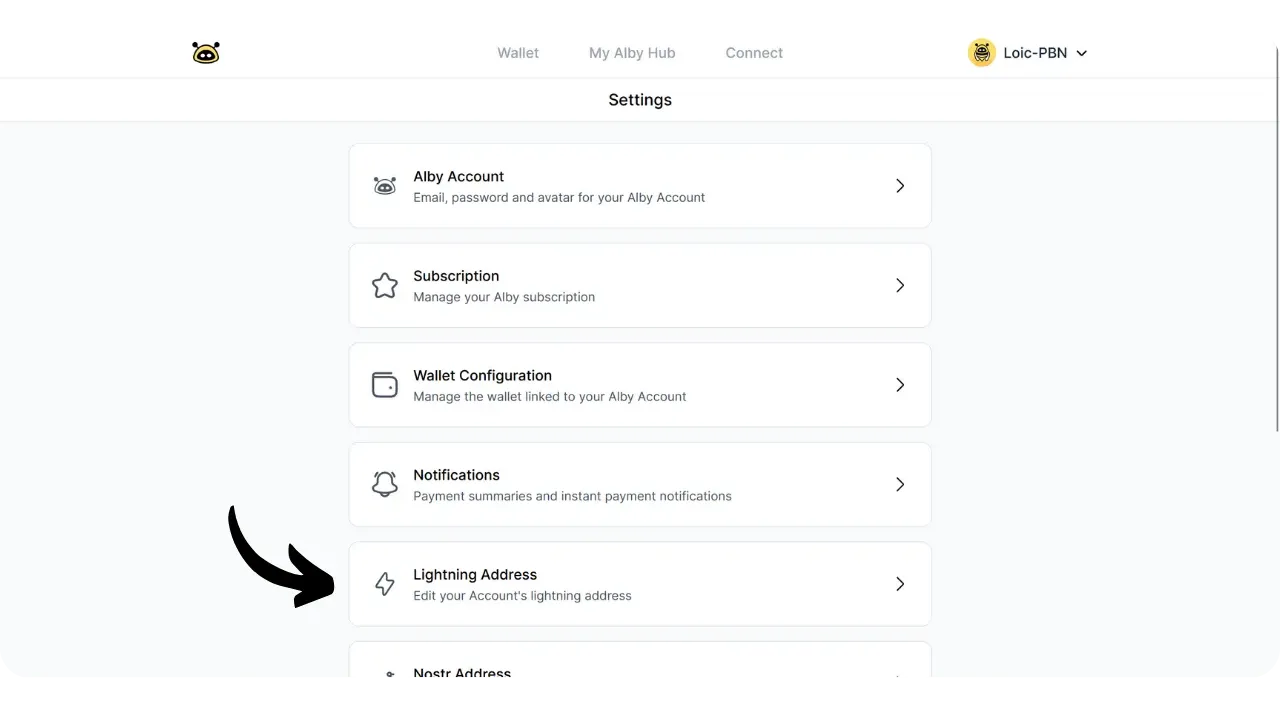The width and height of the screenshot is (1280, 708).
Task: Expand the Alby Account chevron
Action: 900,186
